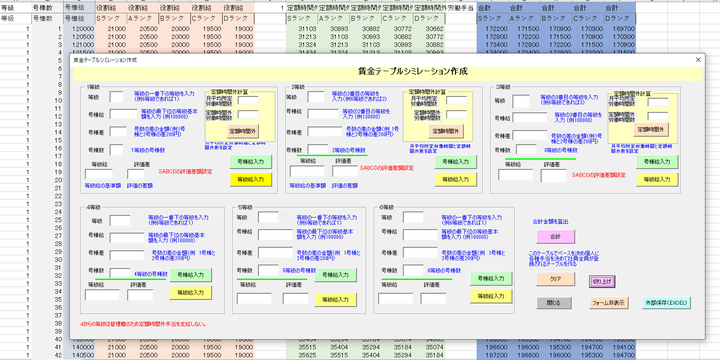720x360 pixels.
Task: Click the 外部保存(EXCEL) button
Action: pyautogui.click(x=666, y=303)
